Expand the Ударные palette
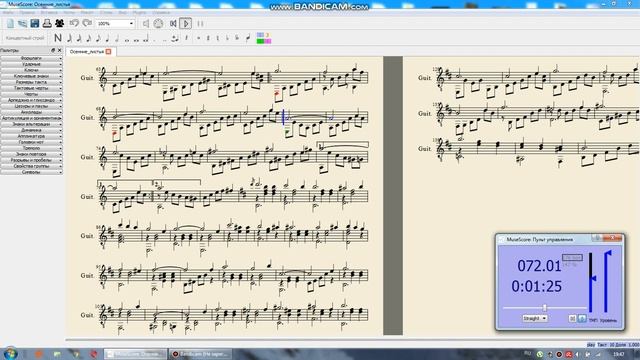The width and height of the screenshot is (640, 360). 31,64
